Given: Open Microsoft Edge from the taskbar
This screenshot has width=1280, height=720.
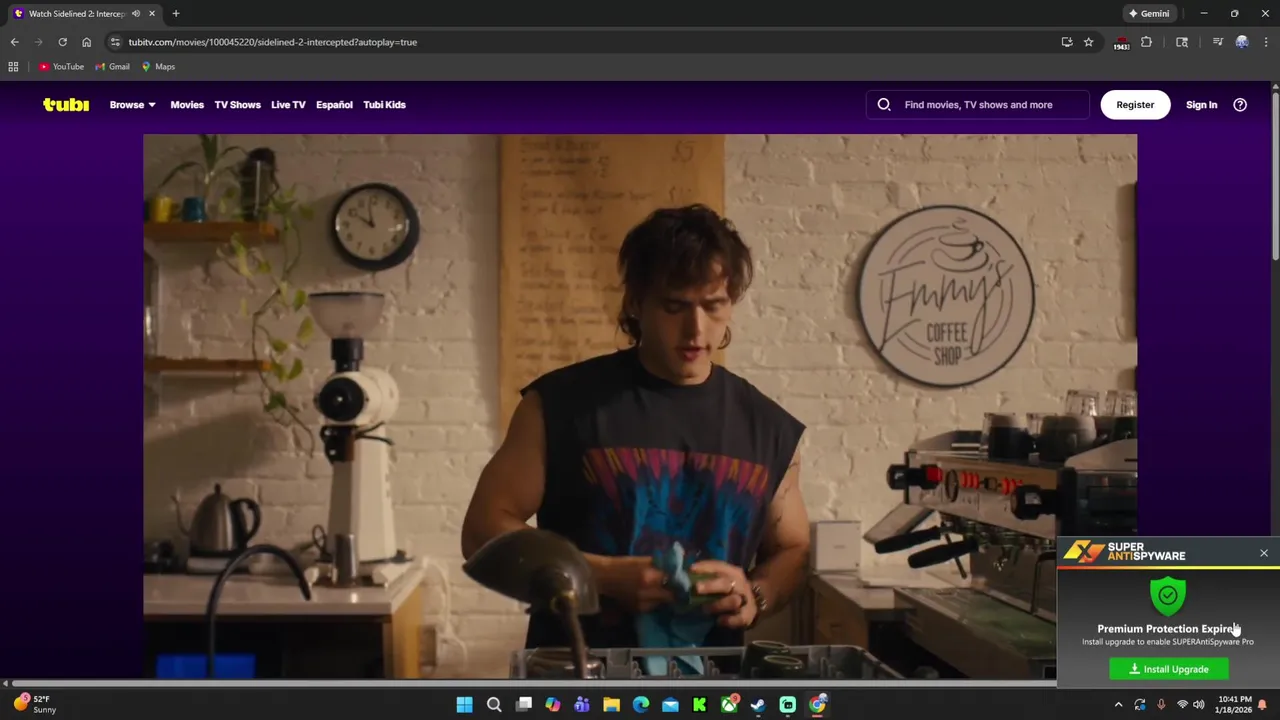Looking at the screenshot, I should (x=641, y=705).
